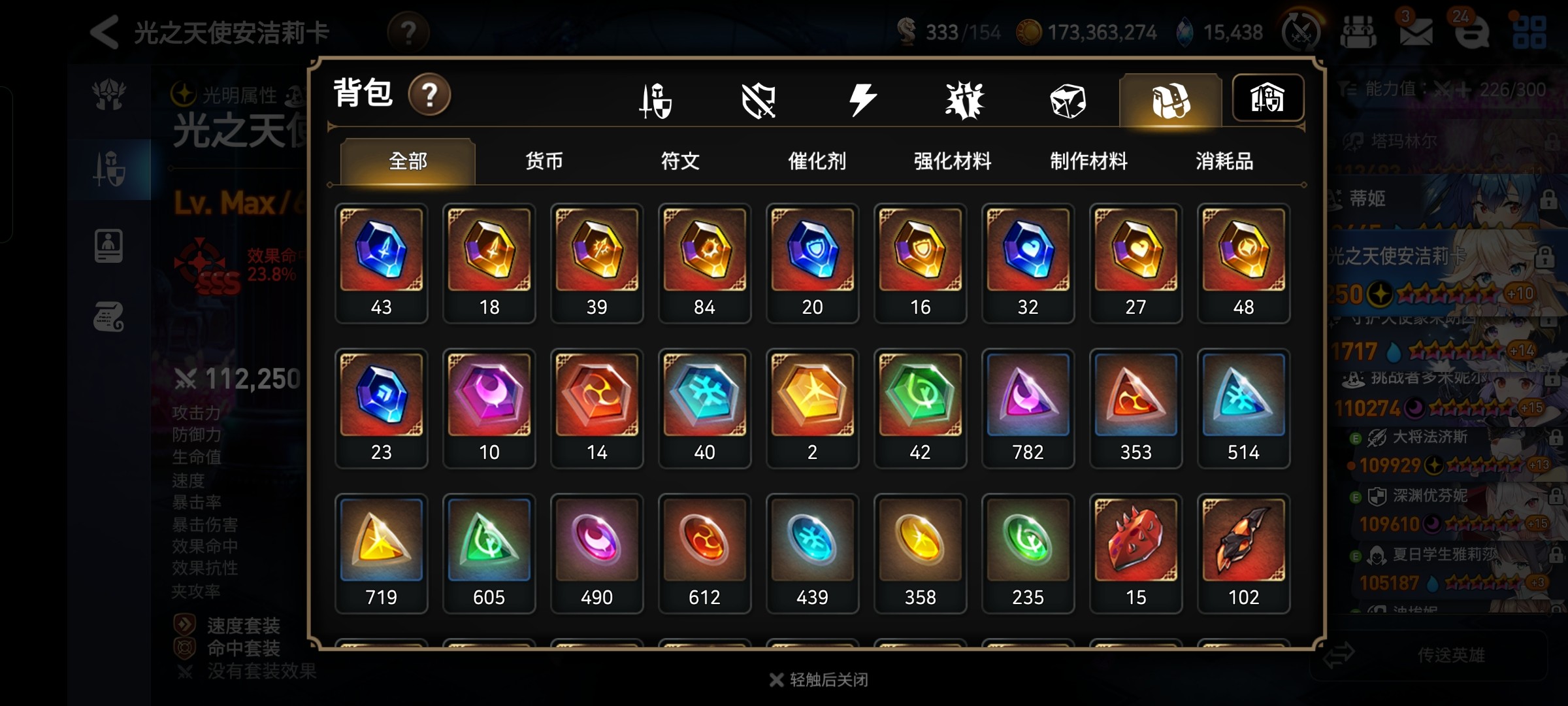
Task: Select the spiky burst icon tab
Action: click(964, 100)
